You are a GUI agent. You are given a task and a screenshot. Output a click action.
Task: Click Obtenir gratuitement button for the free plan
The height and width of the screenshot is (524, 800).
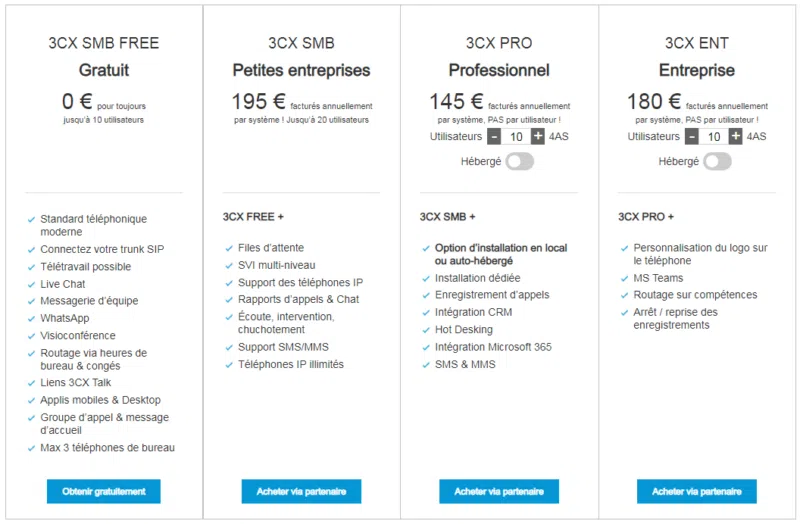pos(104,491)
